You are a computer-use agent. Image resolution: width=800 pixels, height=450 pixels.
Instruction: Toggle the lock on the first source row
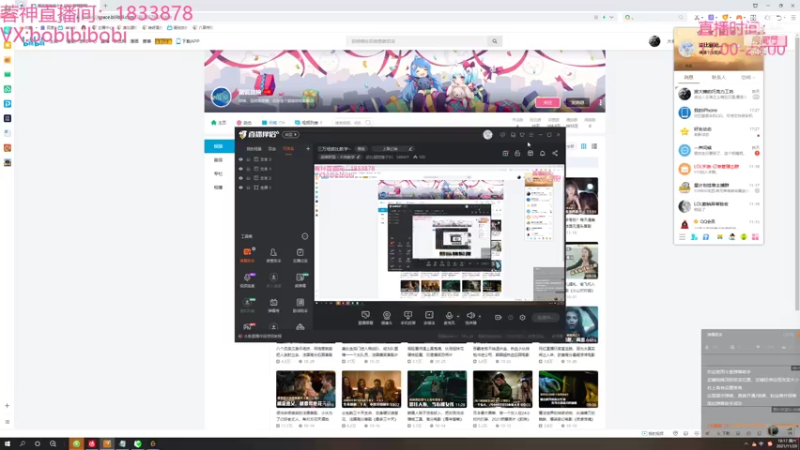click(x=248, y=159)
